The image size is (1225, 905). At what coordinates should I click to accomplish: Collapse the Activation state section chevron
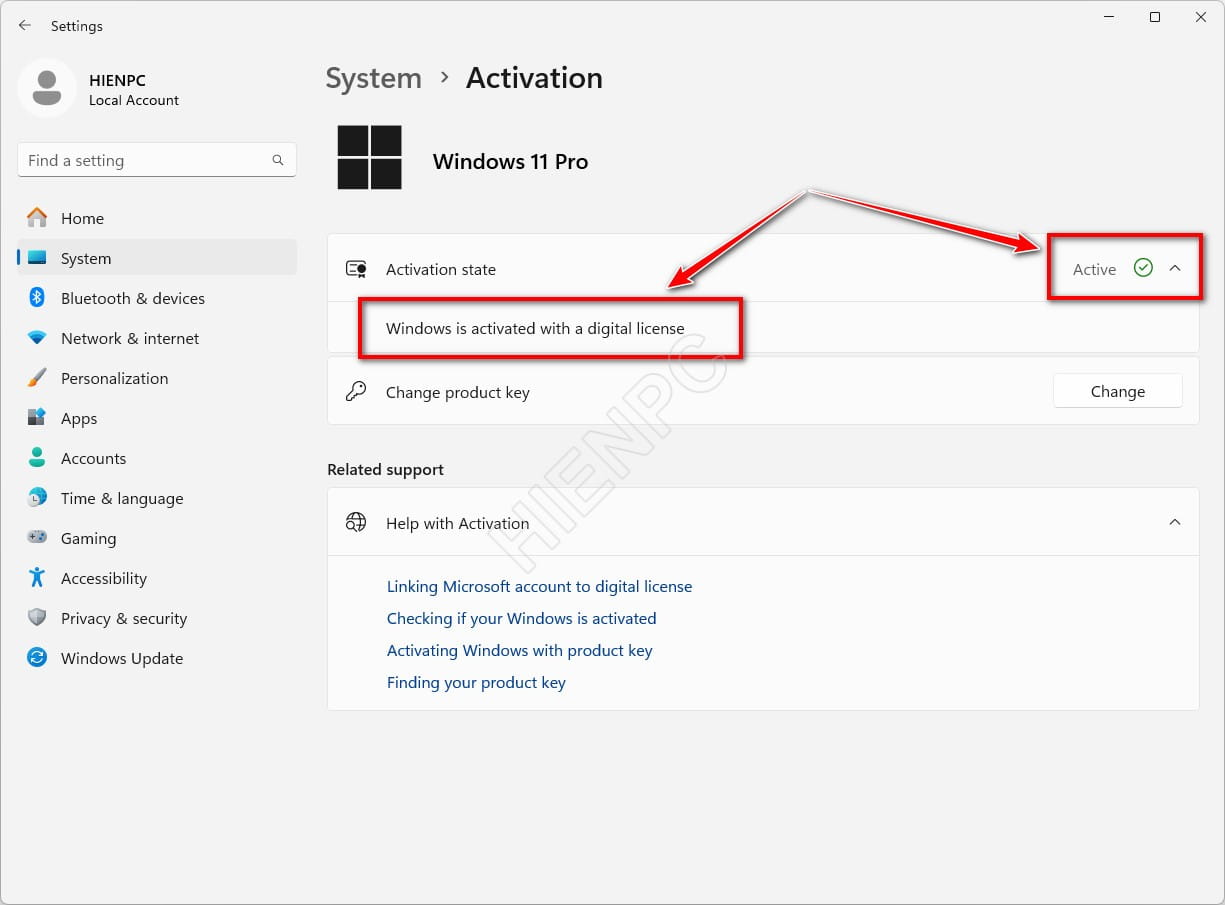1175,268
